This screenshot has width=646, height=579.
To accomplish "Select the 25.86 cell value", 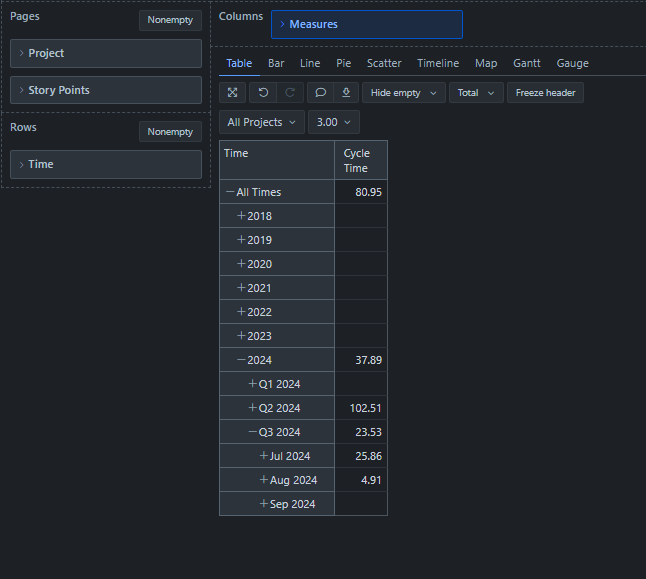I will 361,456.
